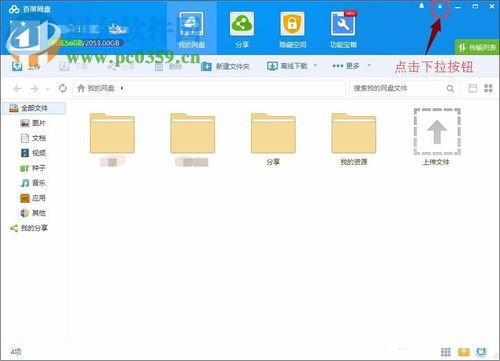Image resolution: width=500 pixels, height=361 pixels.
Task: Switch to list view layout icon
Action: tap(472, 88)
